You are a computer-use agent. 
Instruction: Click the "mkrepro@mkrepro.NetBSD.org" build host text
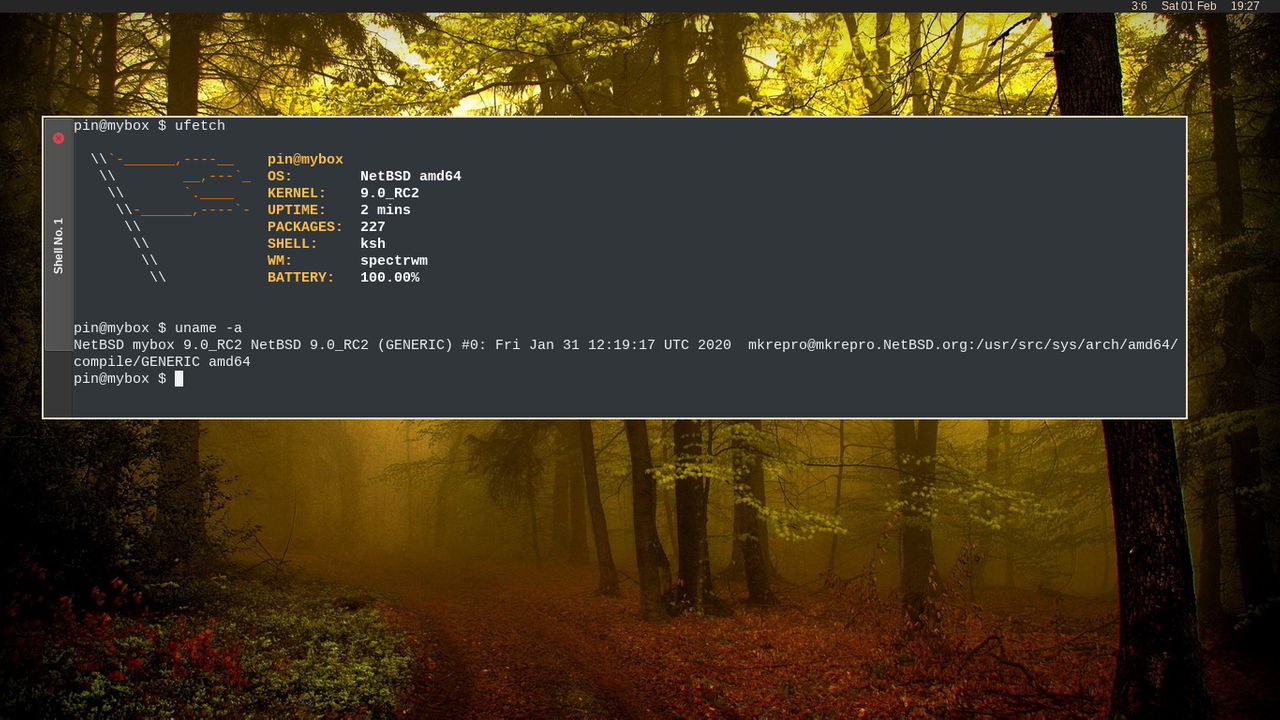coord(858,345)
